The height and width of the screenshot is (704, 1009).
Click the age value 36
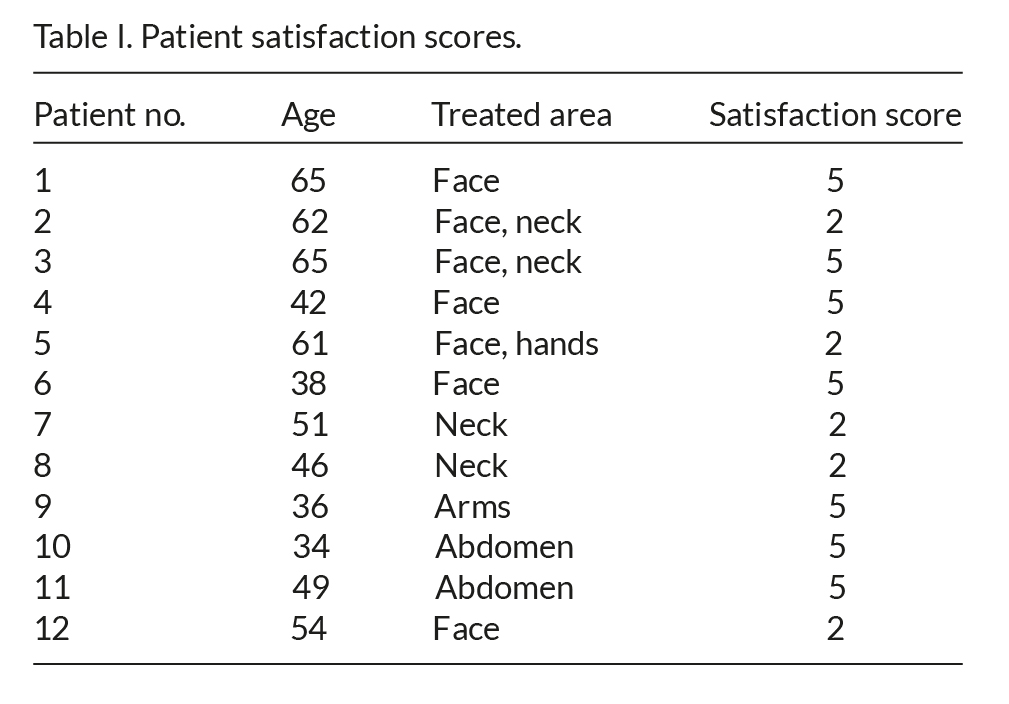310,507
